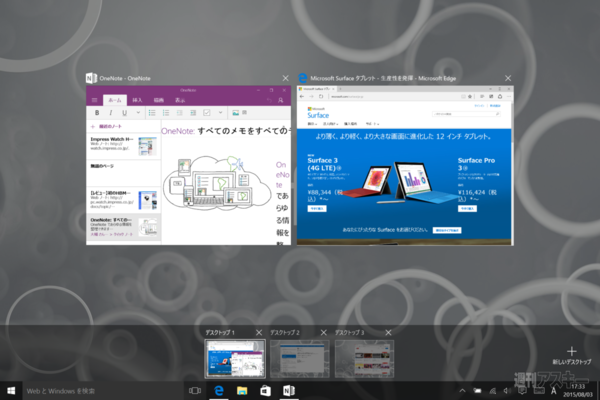
Task: Open Microsoft Edge from the taskbar
Action: [x=219, y=390]
